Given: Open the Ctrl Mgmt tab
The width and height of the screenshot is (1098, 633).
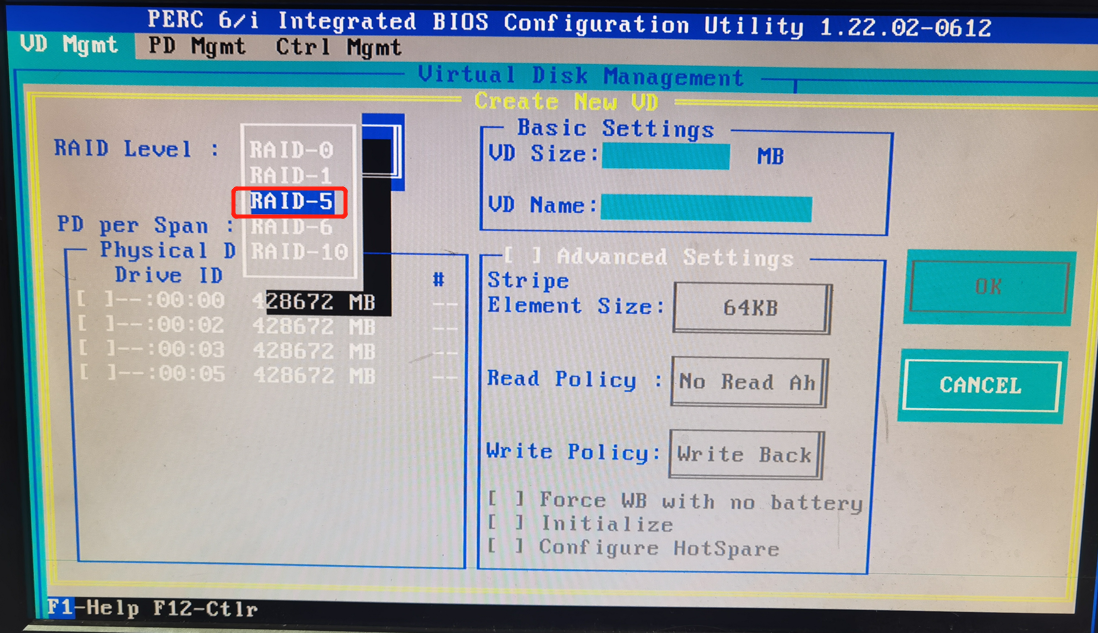Looking at the screenshot, I should tap(338, 48).
